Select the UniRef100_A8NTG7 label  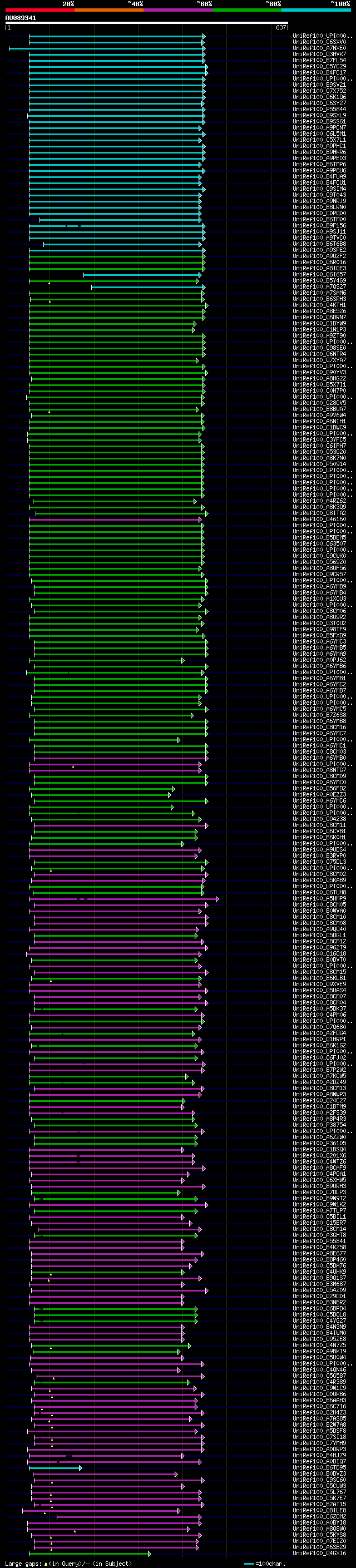319,770
